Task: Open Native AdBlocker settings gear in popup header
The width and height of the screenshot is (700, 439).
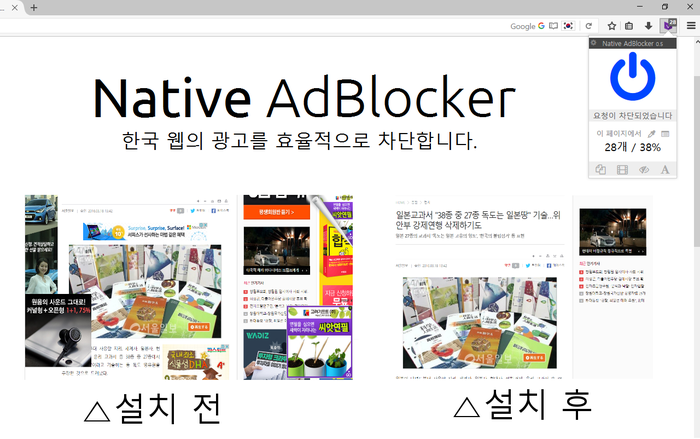Action: point(594,43)
